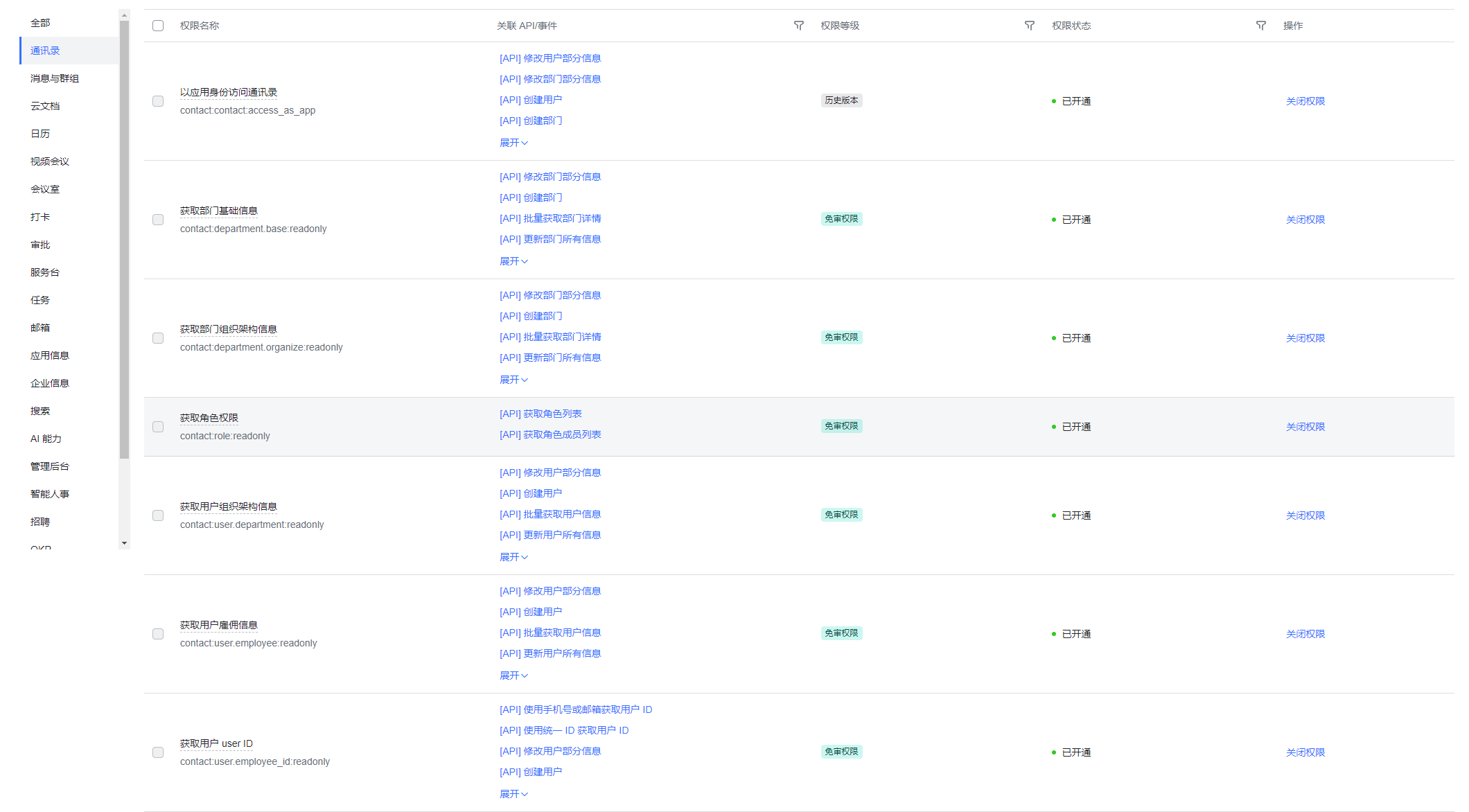Toggle the select-all header checkbox
Screen dimensions: 1469x812
158,26
